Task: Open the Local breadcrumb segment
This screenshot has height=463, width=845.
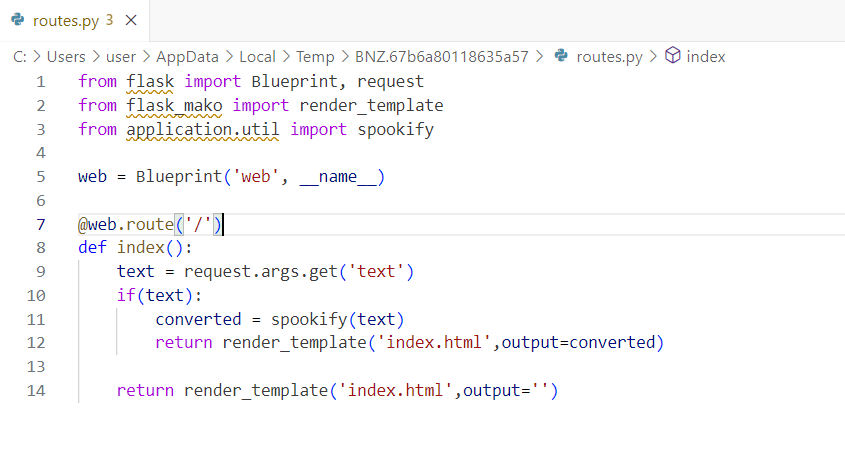Action: pyautogui.click(x=257, y=57)
